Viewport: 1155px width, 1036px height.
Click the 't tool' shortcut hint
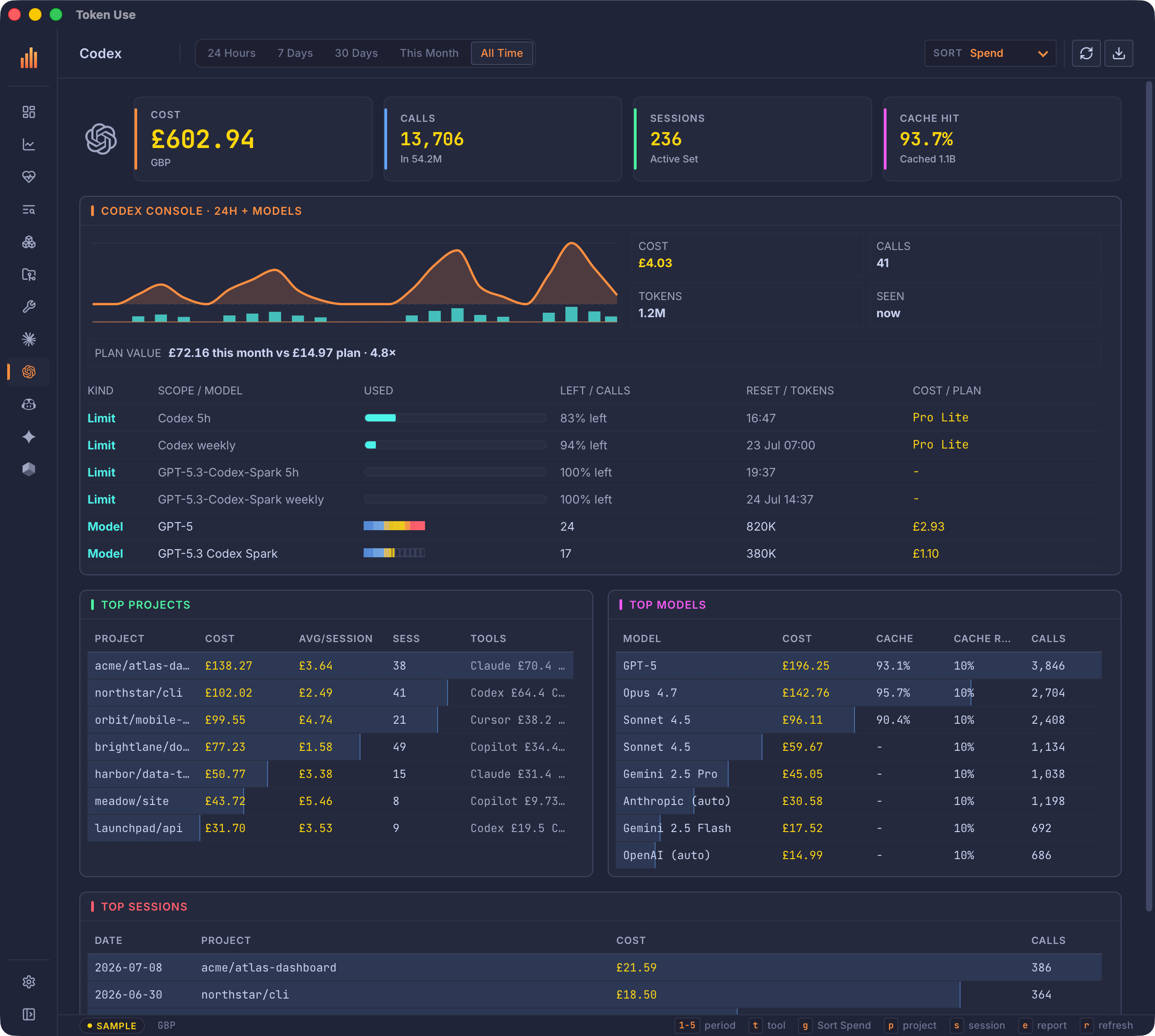(x=767, y=1025)
